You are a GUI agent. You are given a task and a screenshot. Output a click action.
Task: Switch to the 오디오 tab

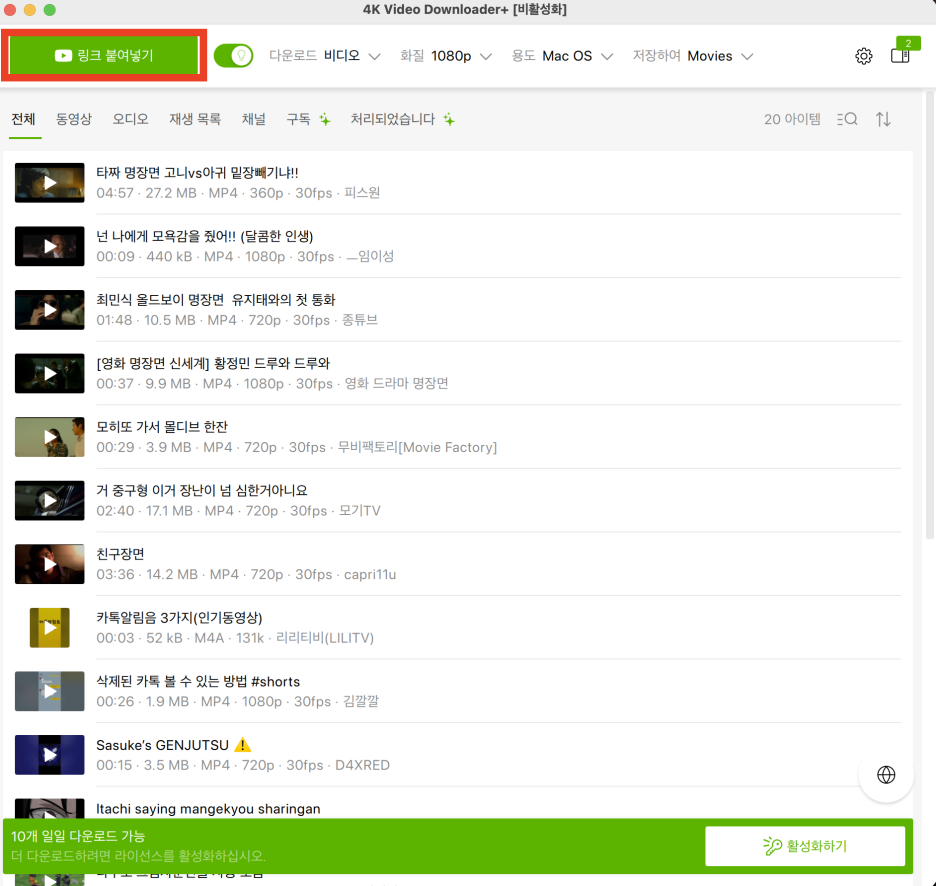pyautogui.click(x=131, y=119)
